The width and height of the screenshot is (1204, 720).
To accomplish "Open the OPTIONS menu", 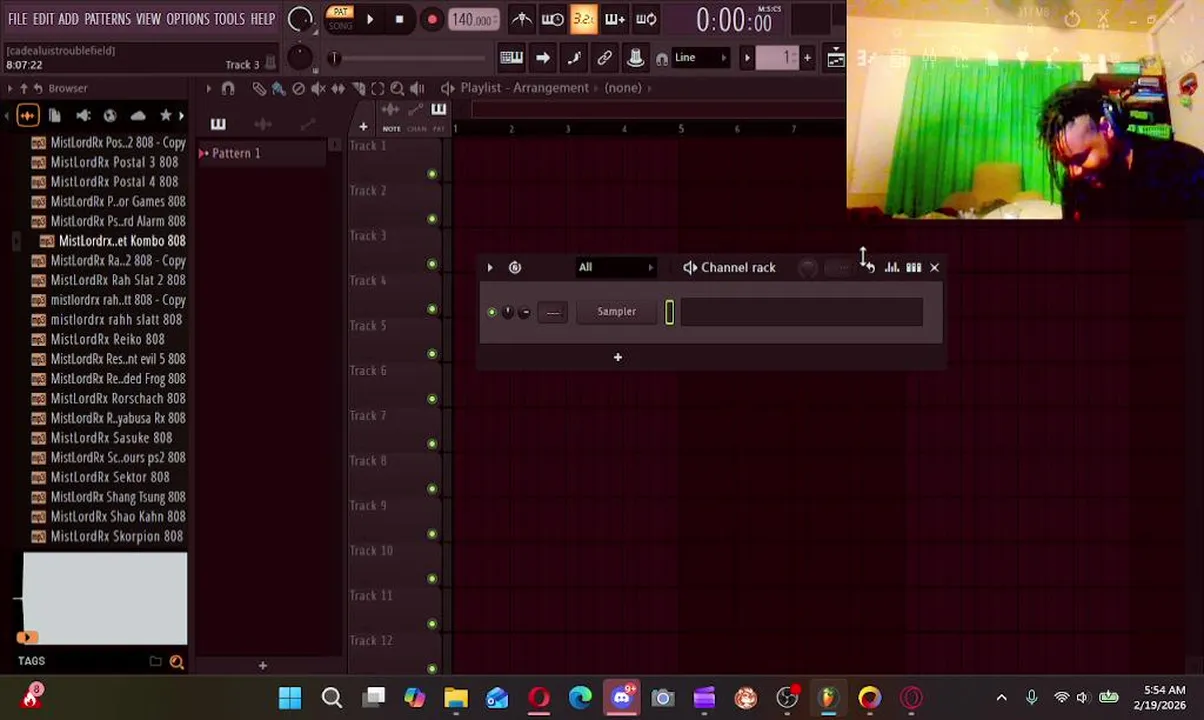I will pyautogui.click(x=188, y=19).
